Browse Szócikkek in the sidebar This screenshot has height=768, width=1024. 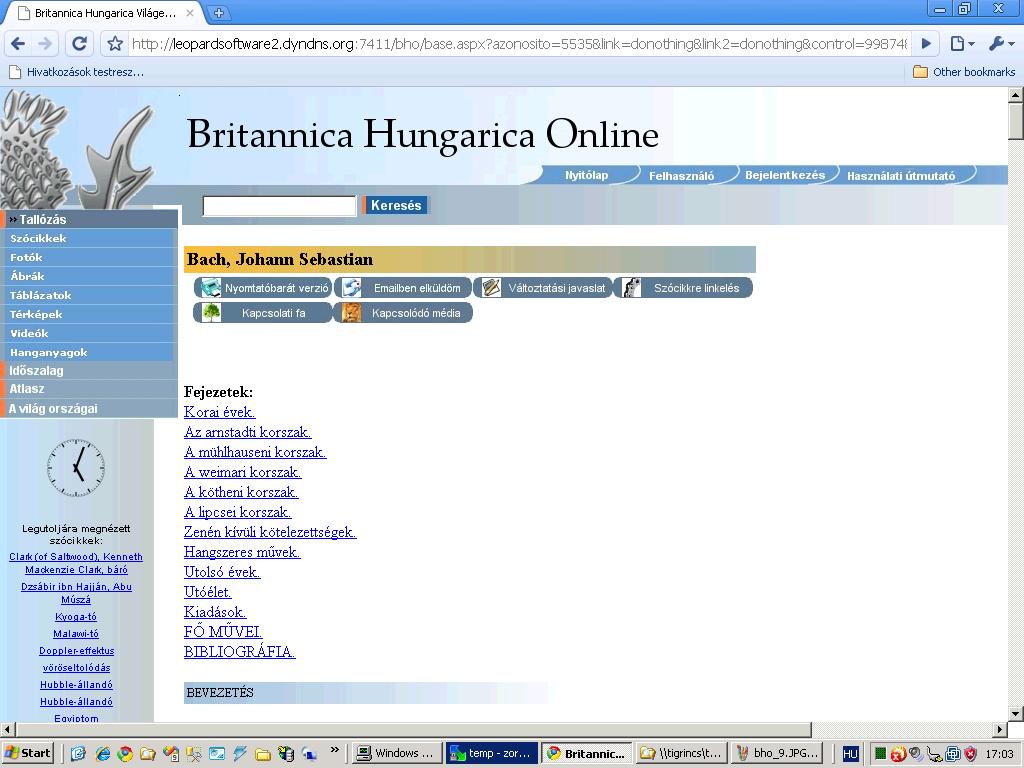pyautogui.click(x=89, y=238)
